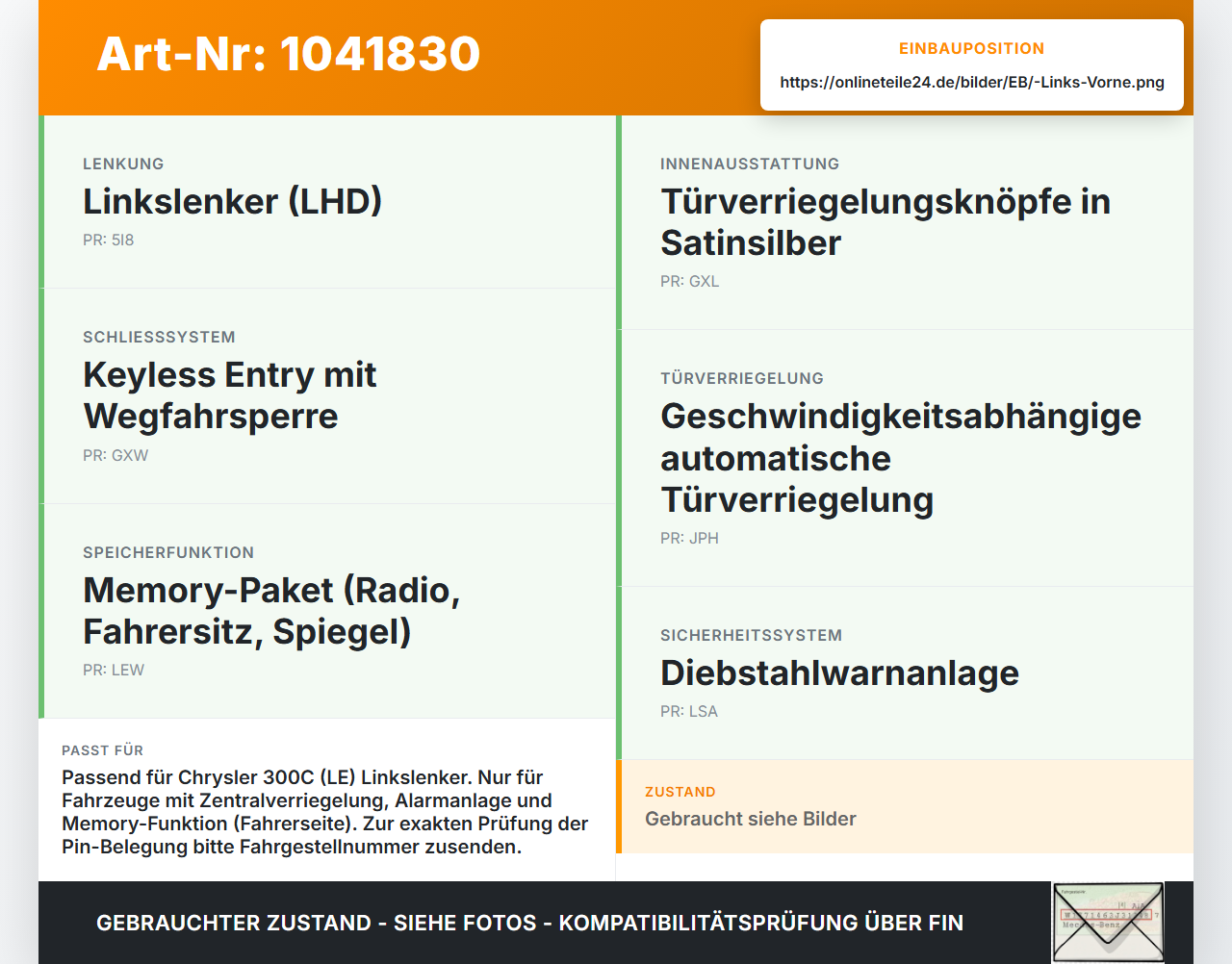
Task: Click the PR: LSA code
Action: coord(689,712)
